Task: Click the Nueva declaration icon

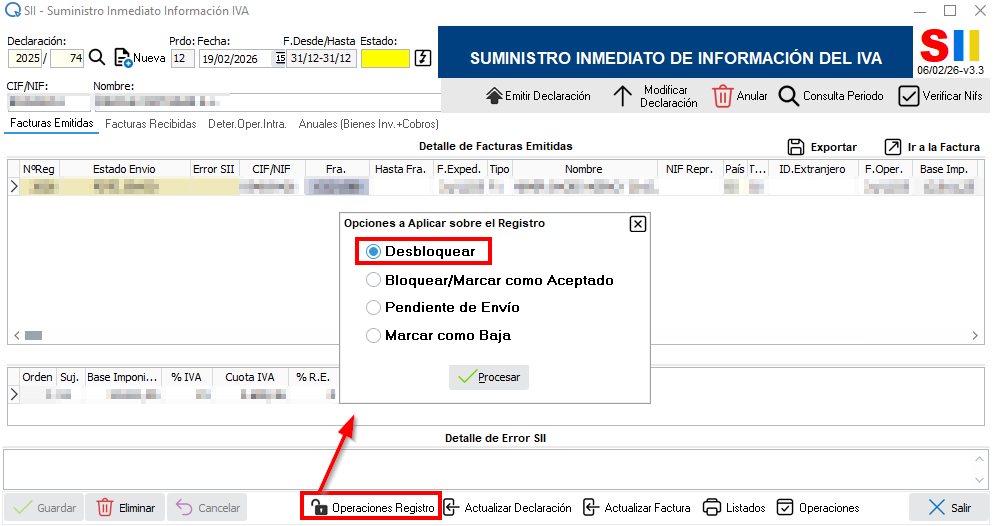Action: [x=123, y=58]
